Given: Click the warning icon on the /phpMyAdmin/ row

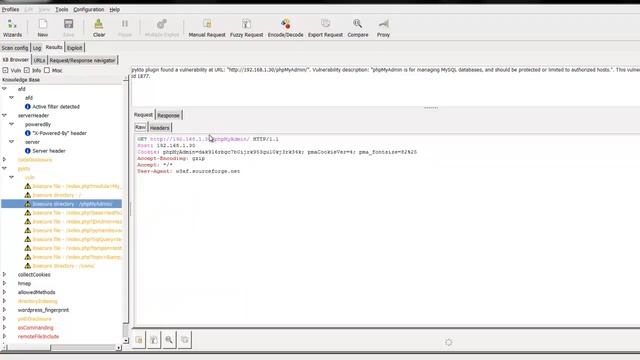Looking at the screenshot, I should pyautogui.click(x=28, y=204).
